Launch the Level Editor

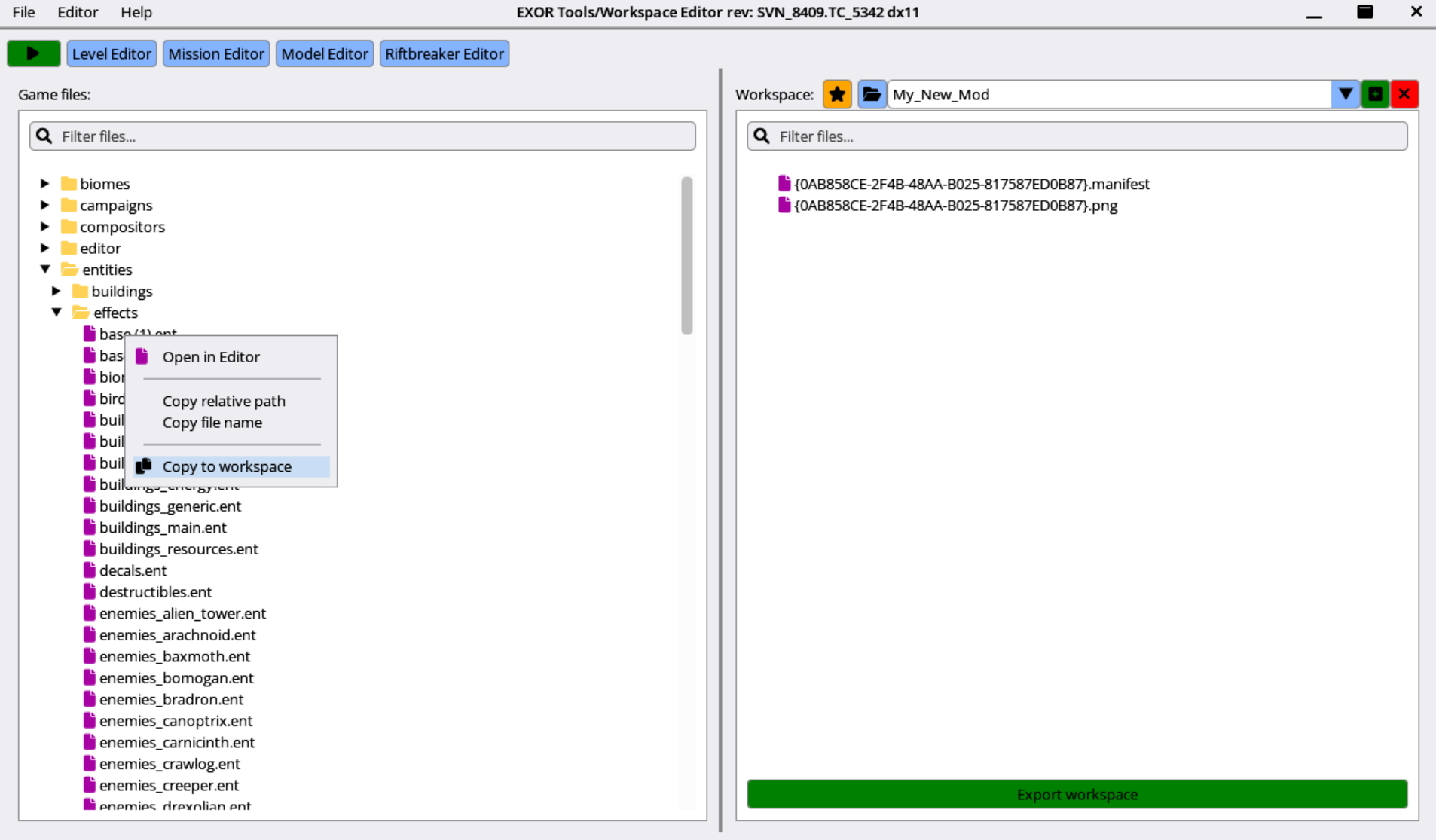(112, 53)
